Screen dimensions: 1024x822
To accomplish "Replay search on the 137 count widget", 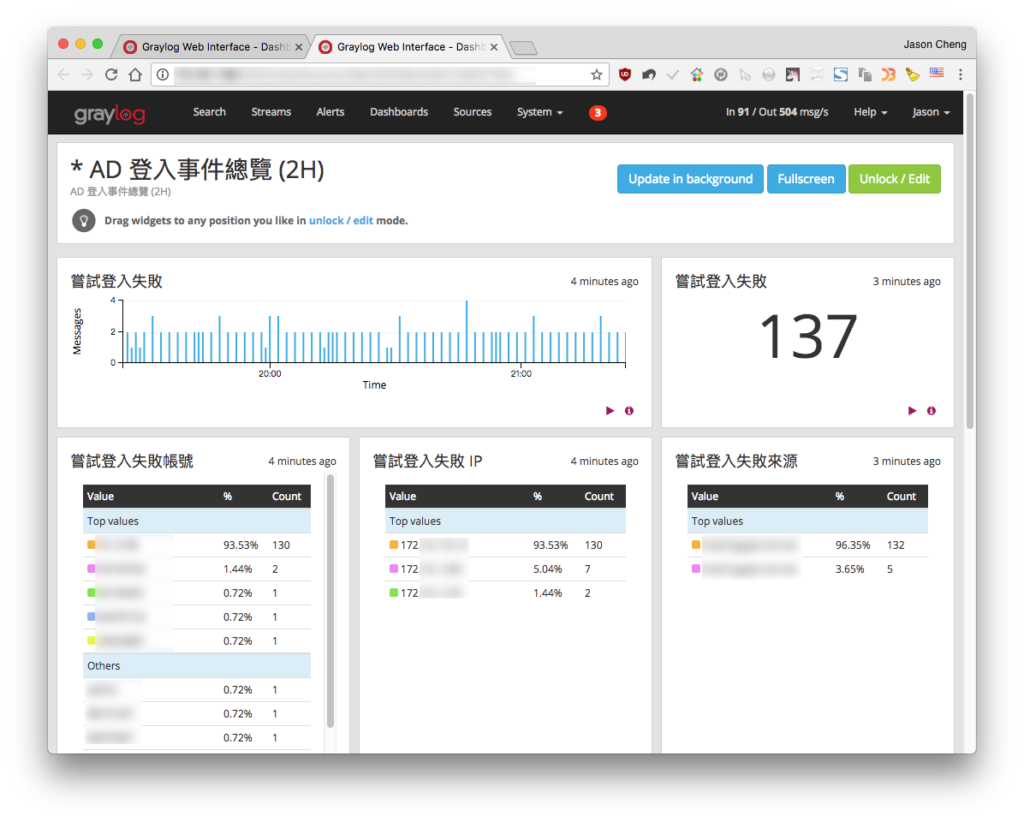I will point(912,411).
